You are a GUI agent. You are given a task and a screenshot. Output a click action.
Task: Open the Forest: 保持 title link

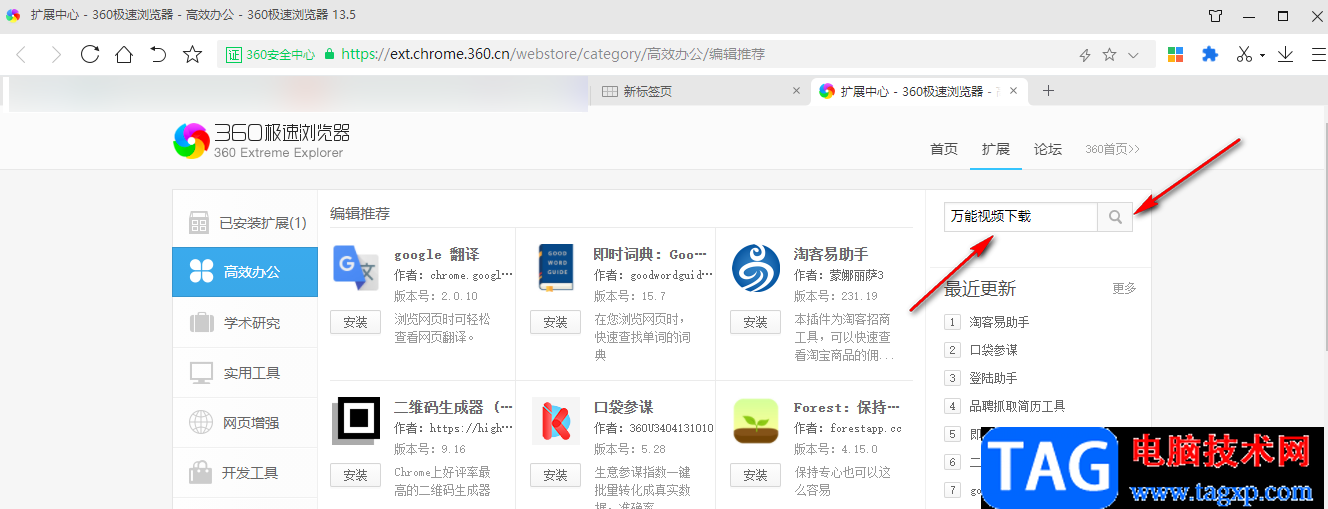pos(847,407)
